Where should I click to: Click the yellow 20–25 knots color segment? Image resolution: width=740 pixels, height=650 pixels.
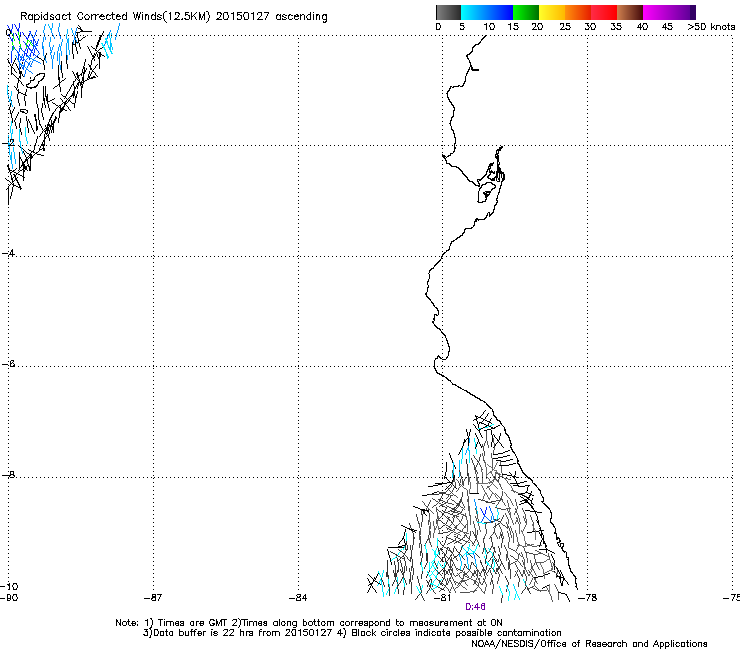552,12
